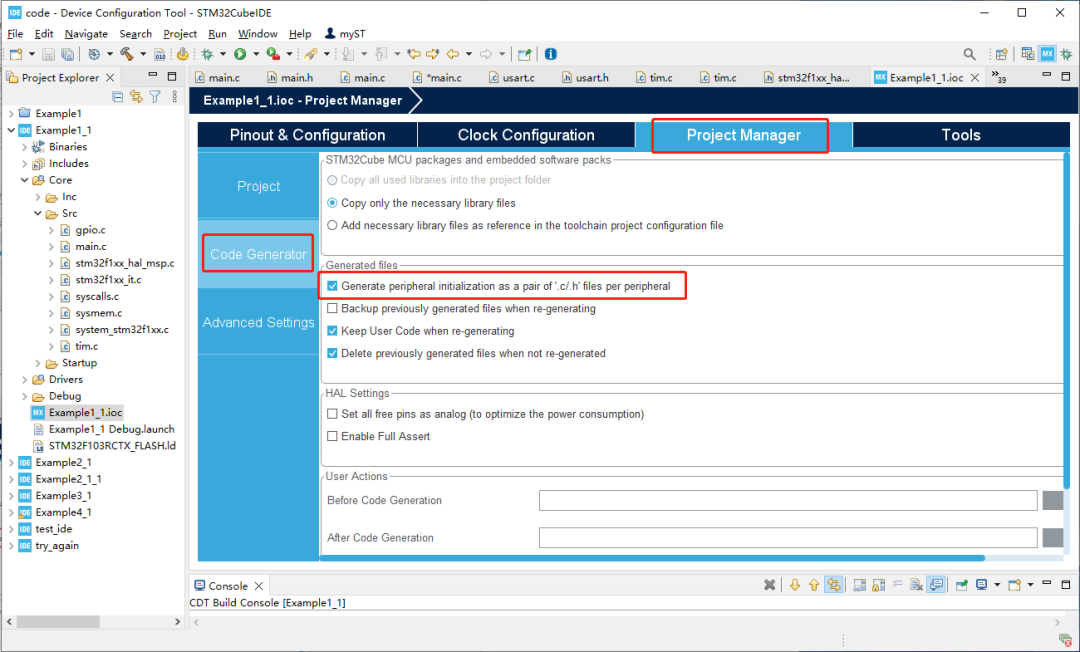The height and width of the screenshot is (652, 1080).
Task: Click the Project Explorer filter funnel icon
Action: (155, 97)
